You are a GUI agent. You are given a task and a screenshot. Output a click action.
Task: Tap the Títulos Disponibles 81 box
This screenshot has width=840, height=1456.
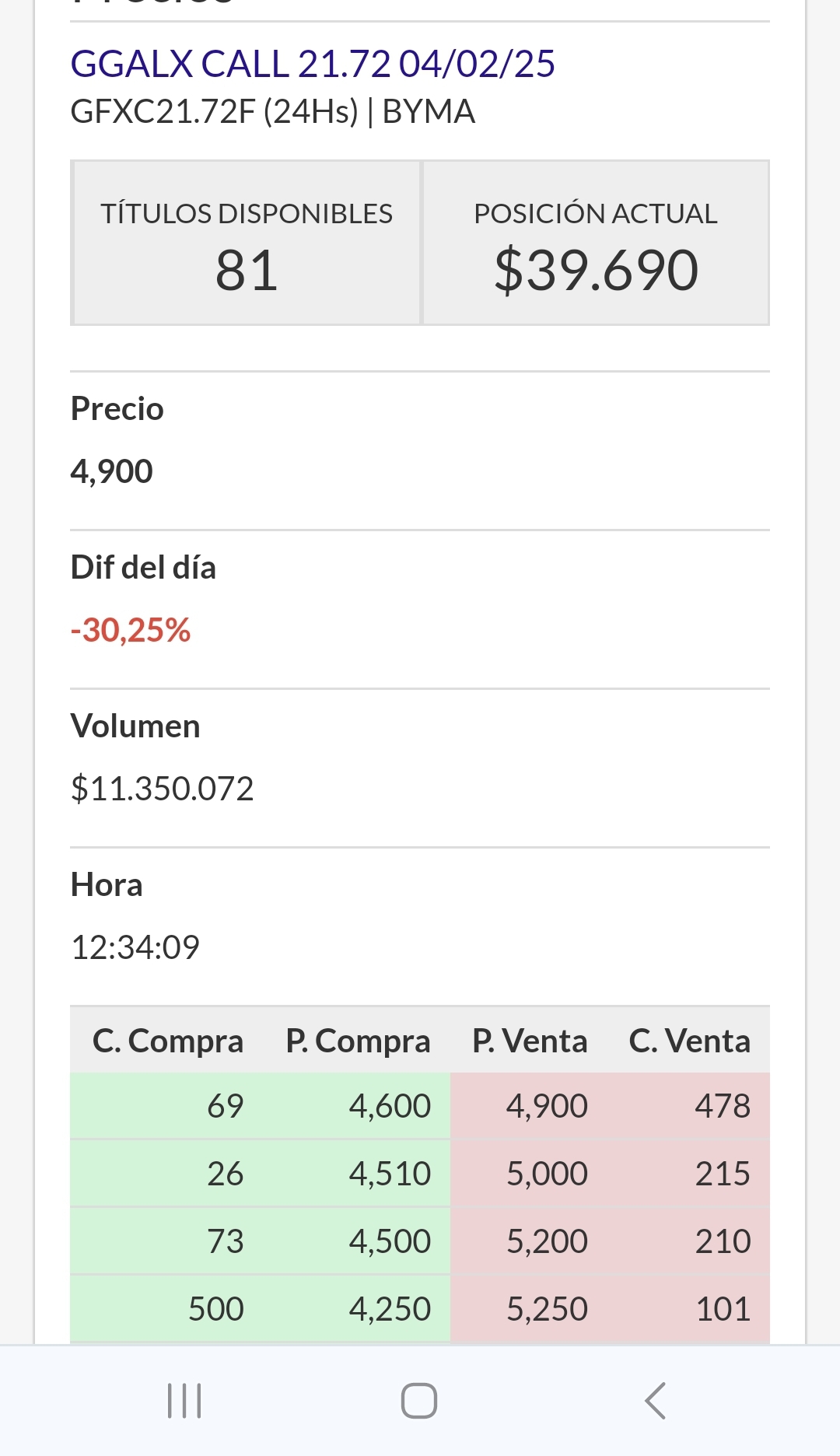(x=247, y=243)
